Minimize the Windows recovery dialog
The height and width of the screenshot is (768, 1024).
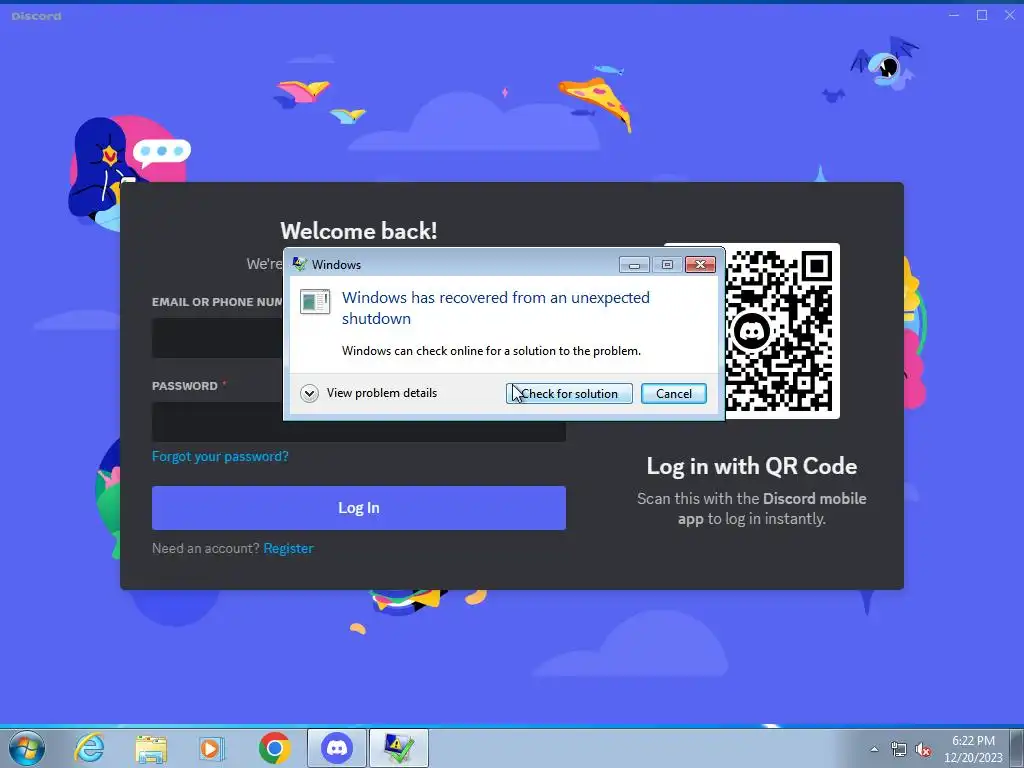pos(633,264)
